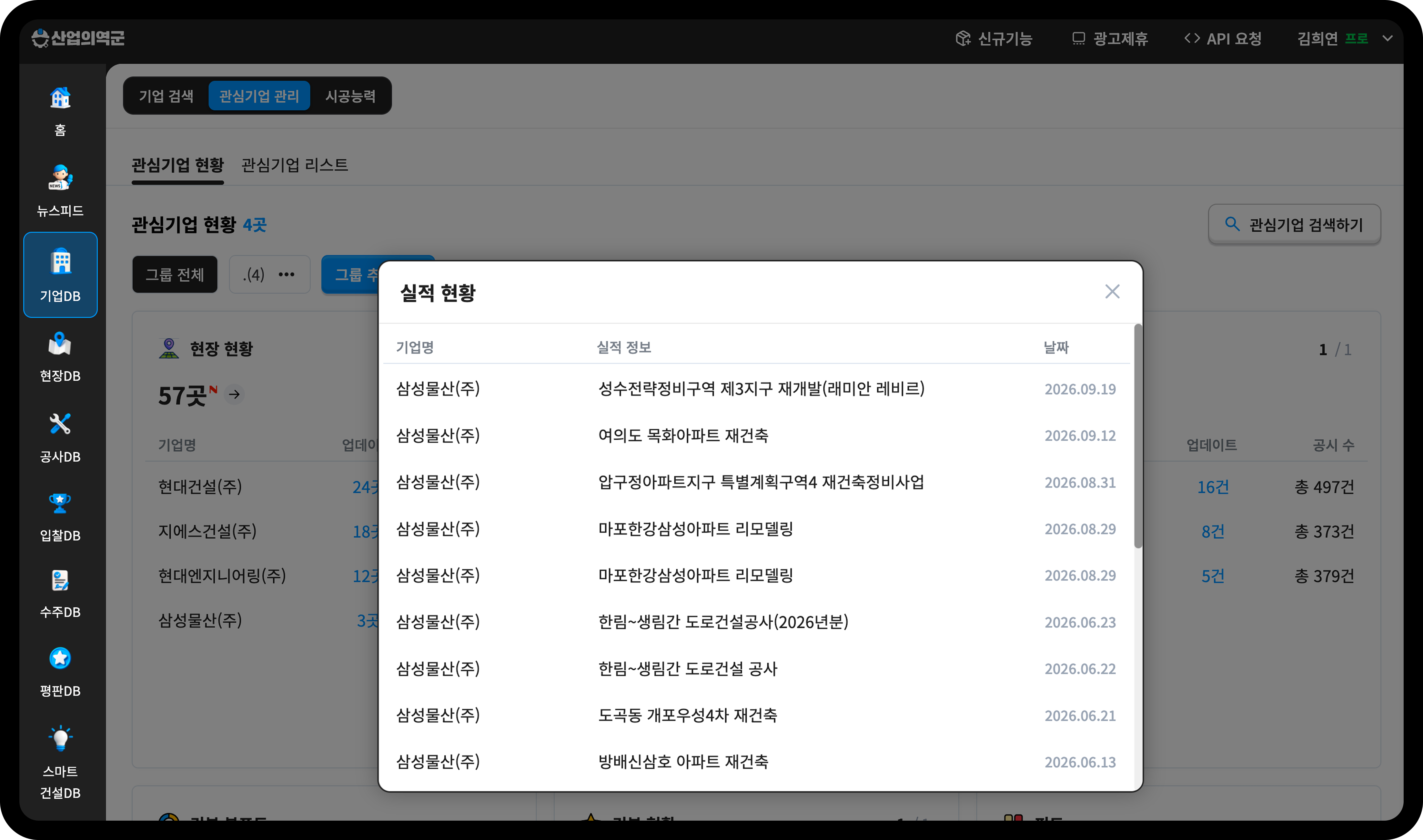Click the 5건 update count link
The image size is (1423, 840).
click(1212, 576)
